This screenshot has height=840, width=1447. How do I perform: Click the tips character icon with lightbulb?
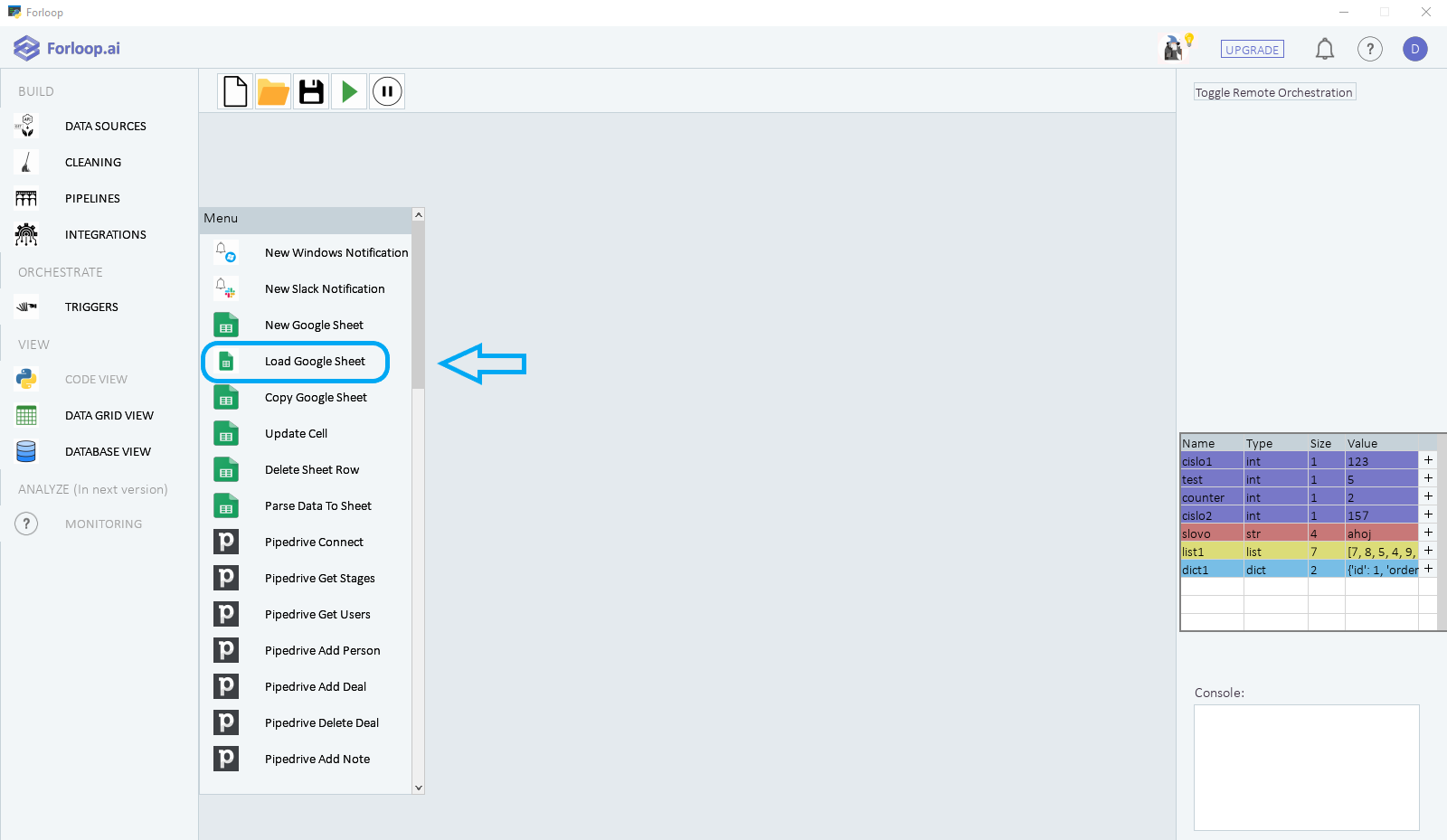[x=1177, y=47]
